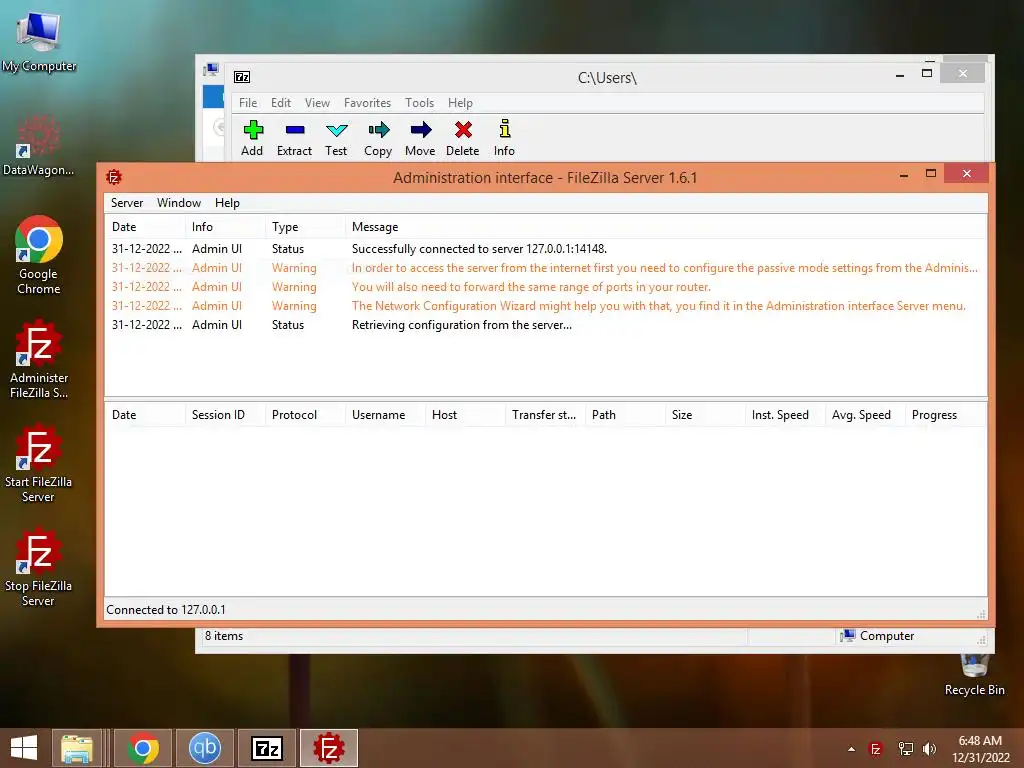The height and width of the screenshot is (768, 1024).
Task: Select the Recycle Bin desktop icon
Action: click(974, 675)
